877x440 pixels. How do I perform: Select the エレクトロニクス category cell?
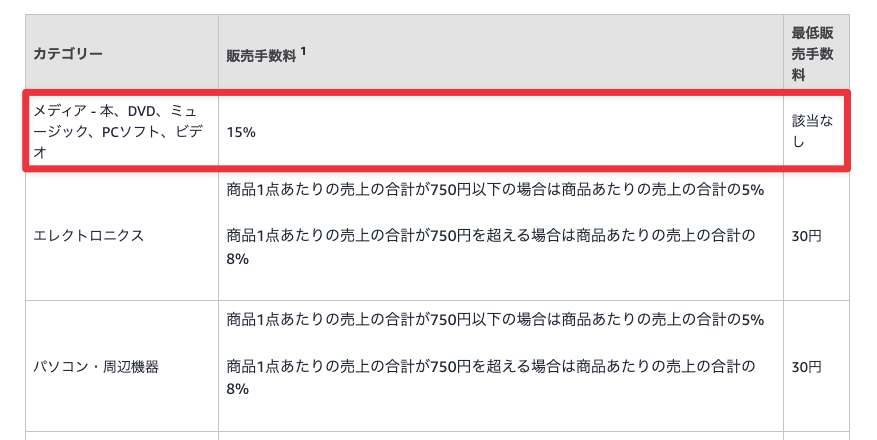[x=89, y=236]
